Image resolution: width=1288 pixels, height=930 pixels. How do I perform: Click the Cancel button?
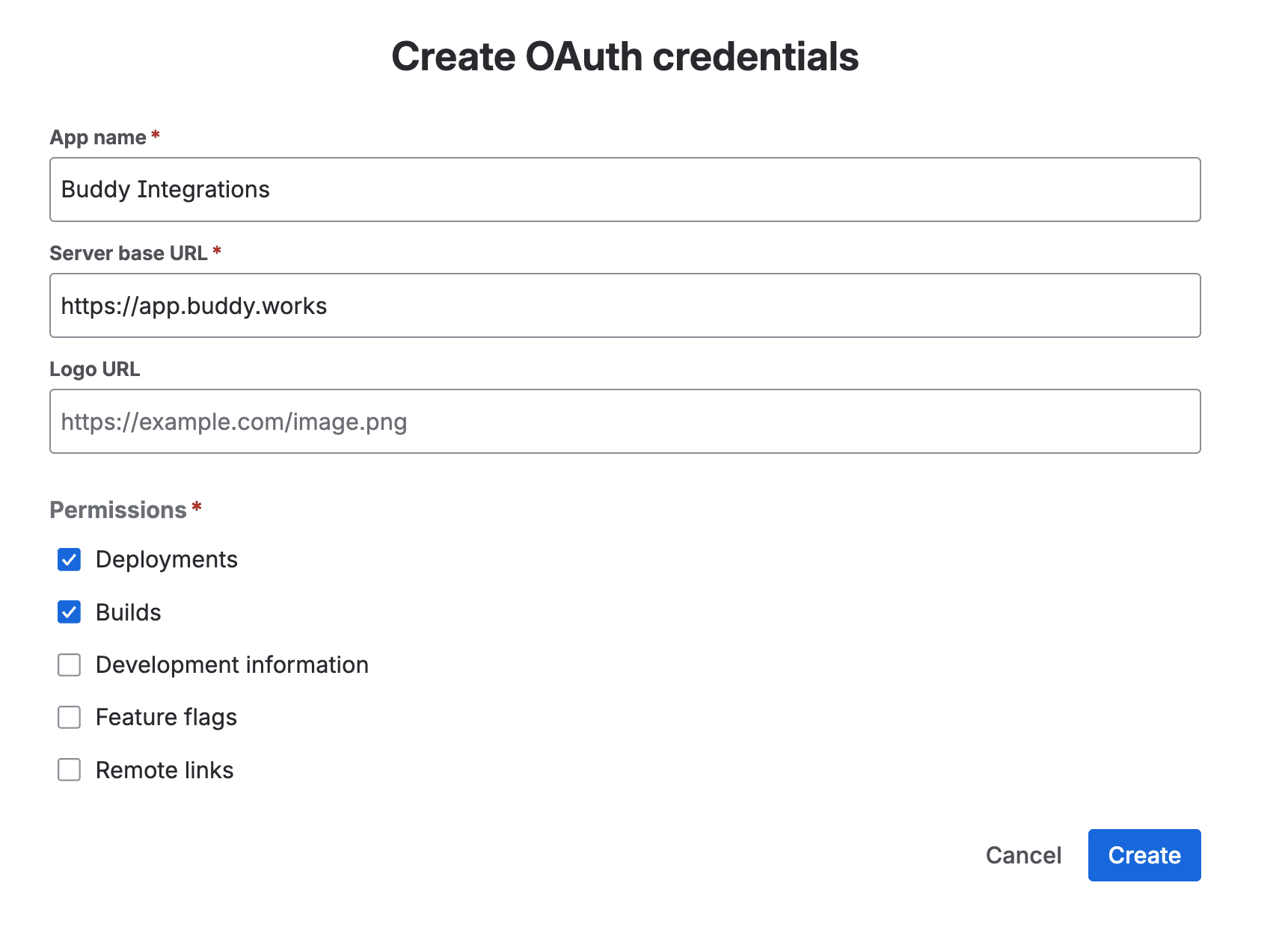[1024, 855]
